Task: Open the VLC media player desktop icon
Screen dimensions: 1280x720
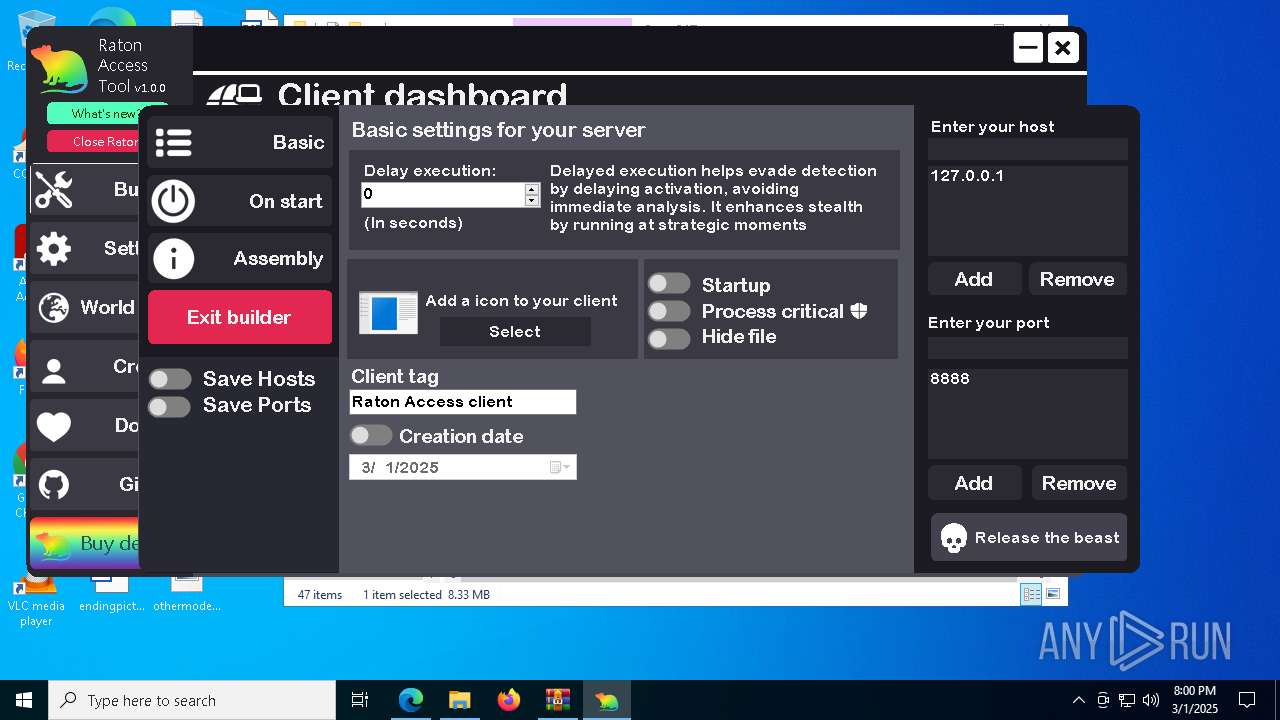Action: click(x=36, y=600)
